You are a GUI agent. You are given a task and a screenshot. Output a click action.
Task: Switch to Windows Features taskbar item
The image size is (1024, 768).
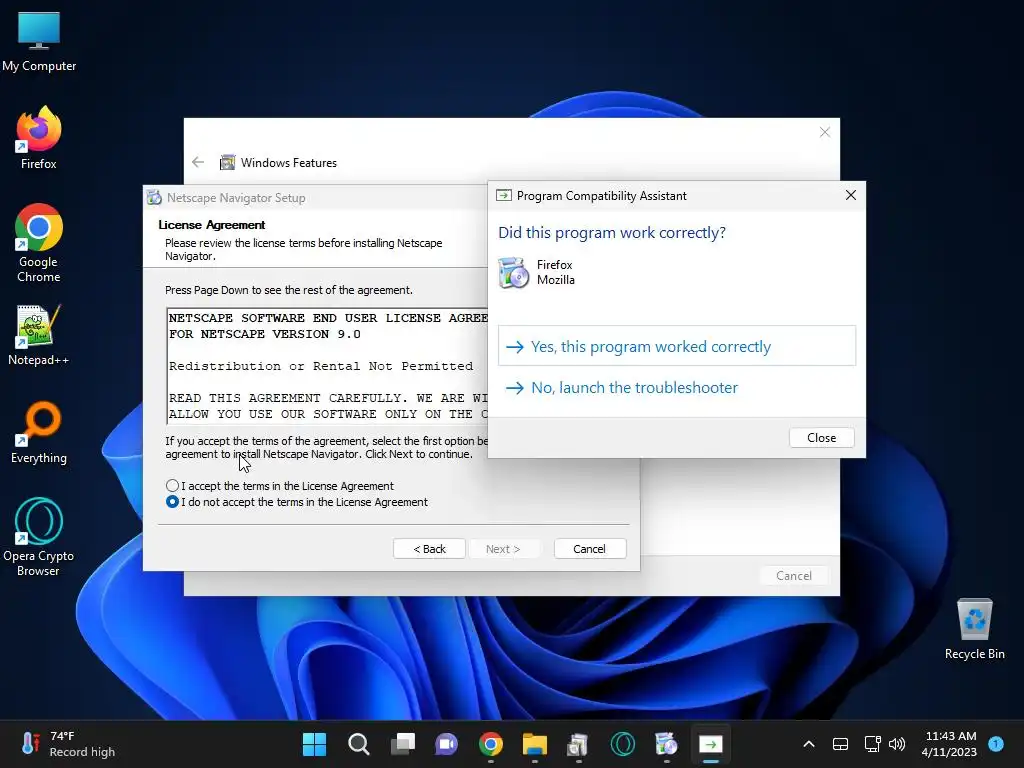pos(578,744)
